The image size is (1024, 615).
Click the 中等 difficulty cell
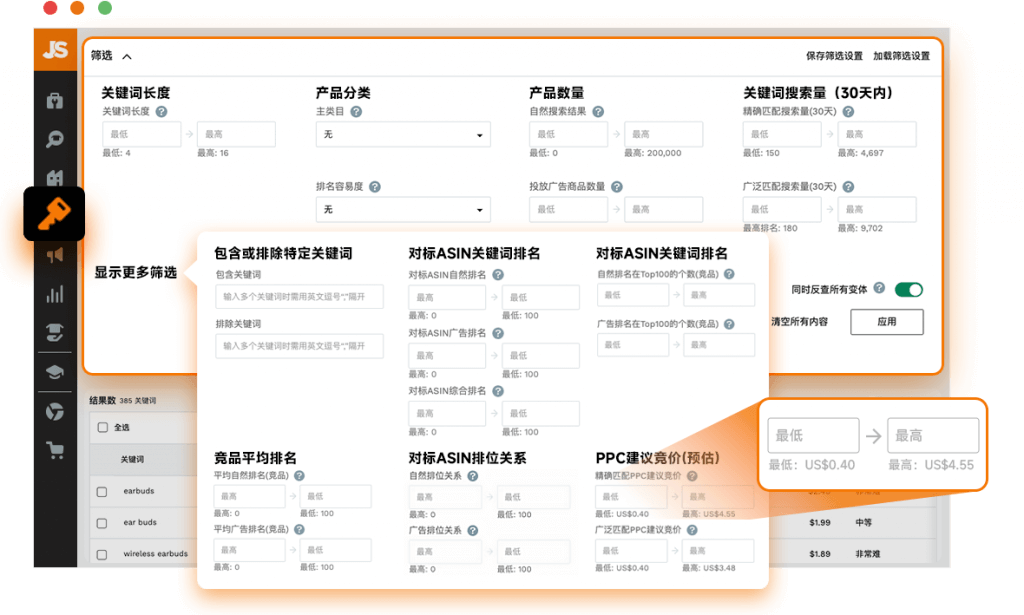863,522
